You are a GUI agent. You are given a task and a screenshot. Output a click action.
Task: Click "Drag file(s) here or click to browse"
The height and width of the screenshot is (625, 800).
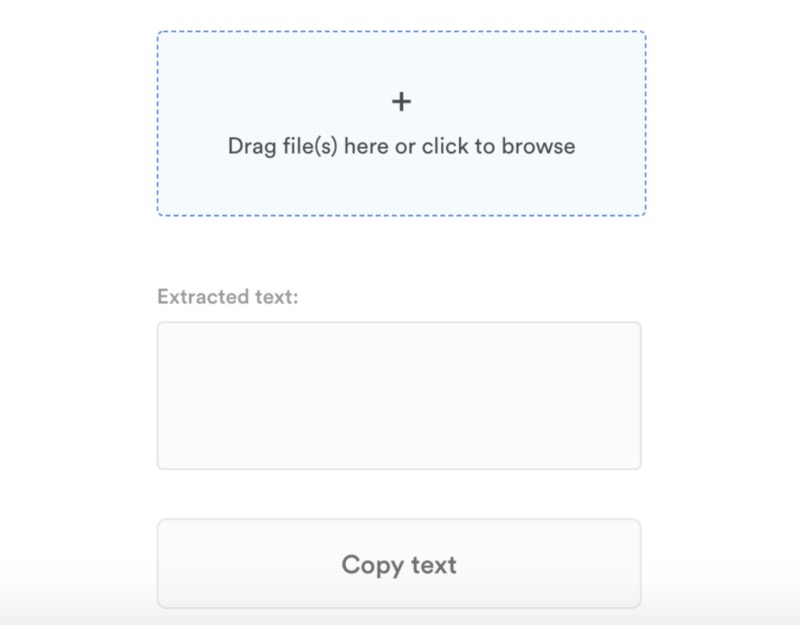tap(401, 146)
